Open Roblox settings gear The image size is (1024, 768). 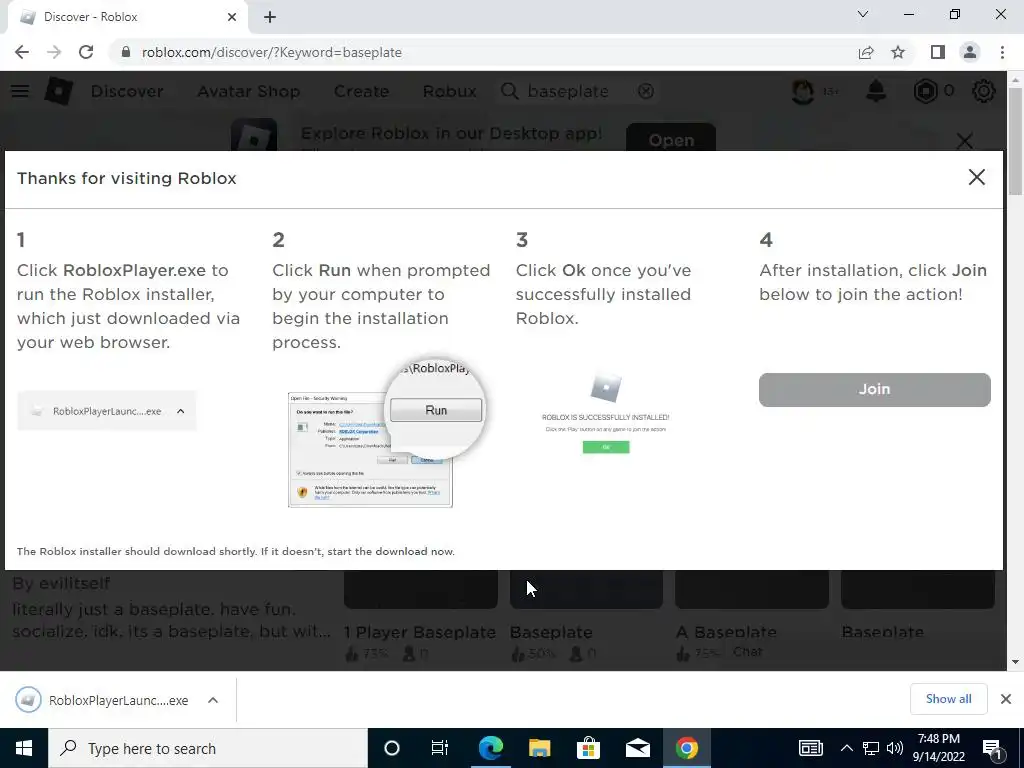click(984, 91)
